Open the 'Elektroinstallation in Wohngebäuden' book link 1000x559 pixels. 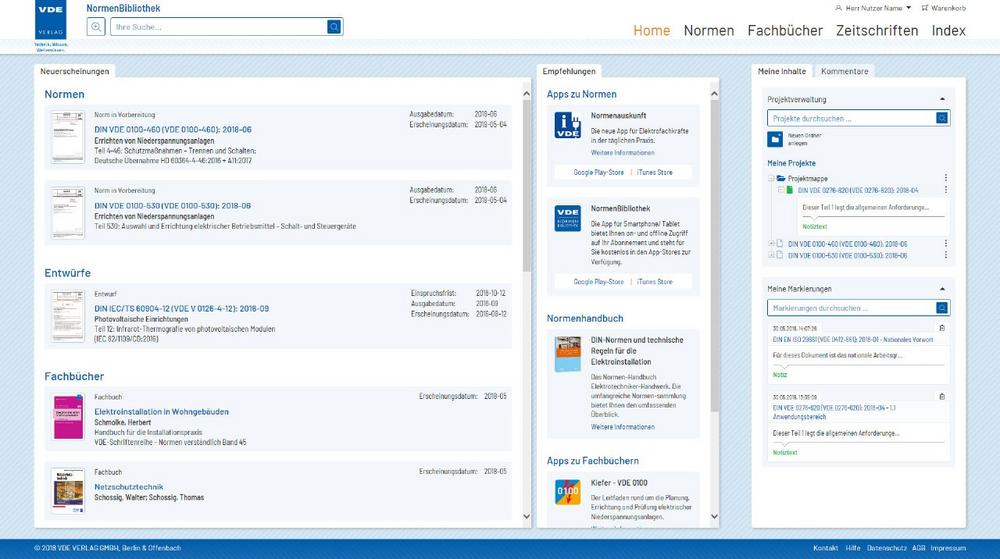pyautogui.click(x=161, y=411)
